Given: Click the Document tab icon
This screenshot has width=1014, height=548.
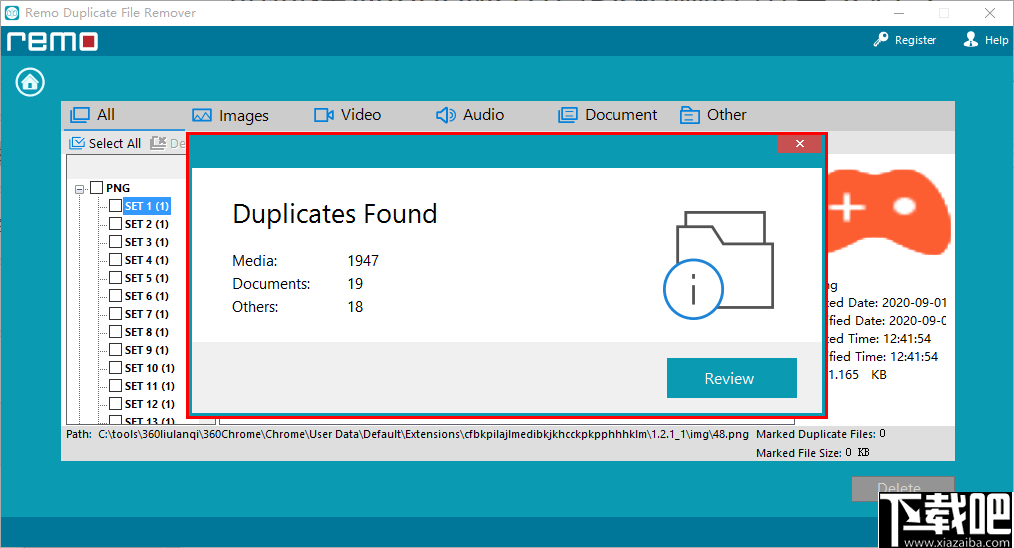Looking at the screenshot, I should (x=568, y=115).
